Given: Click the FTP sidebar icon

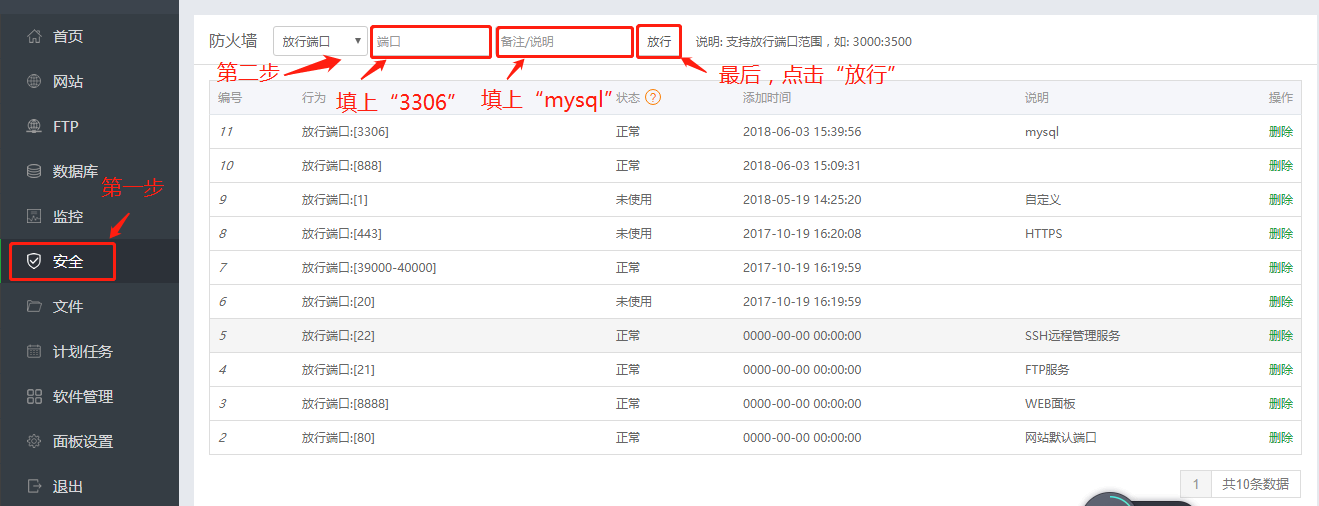Looking at the screenshot, I should 34,126.
